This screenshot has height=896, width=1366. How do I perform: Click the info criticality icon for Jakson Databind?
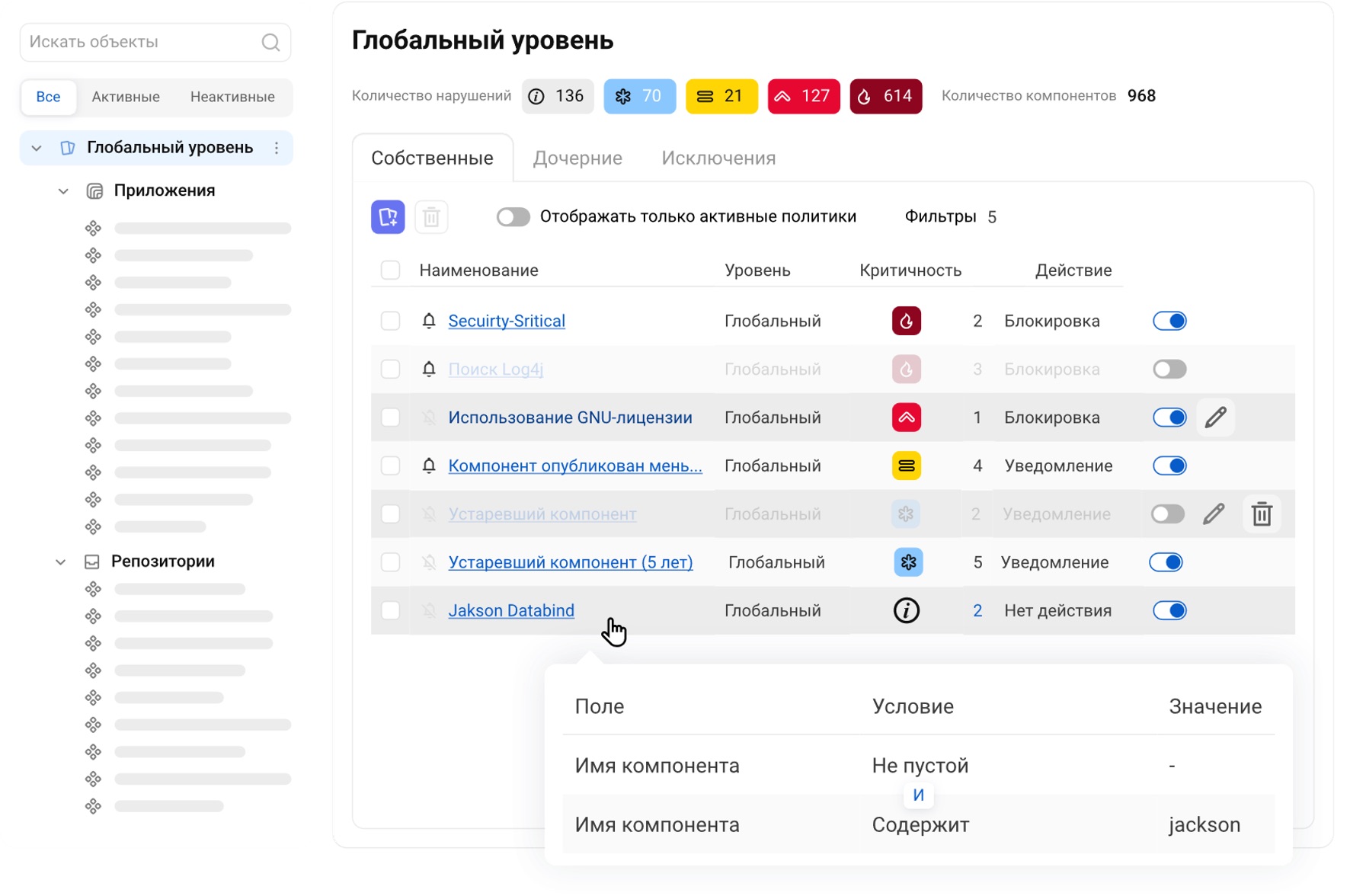(x=906, y=611)
